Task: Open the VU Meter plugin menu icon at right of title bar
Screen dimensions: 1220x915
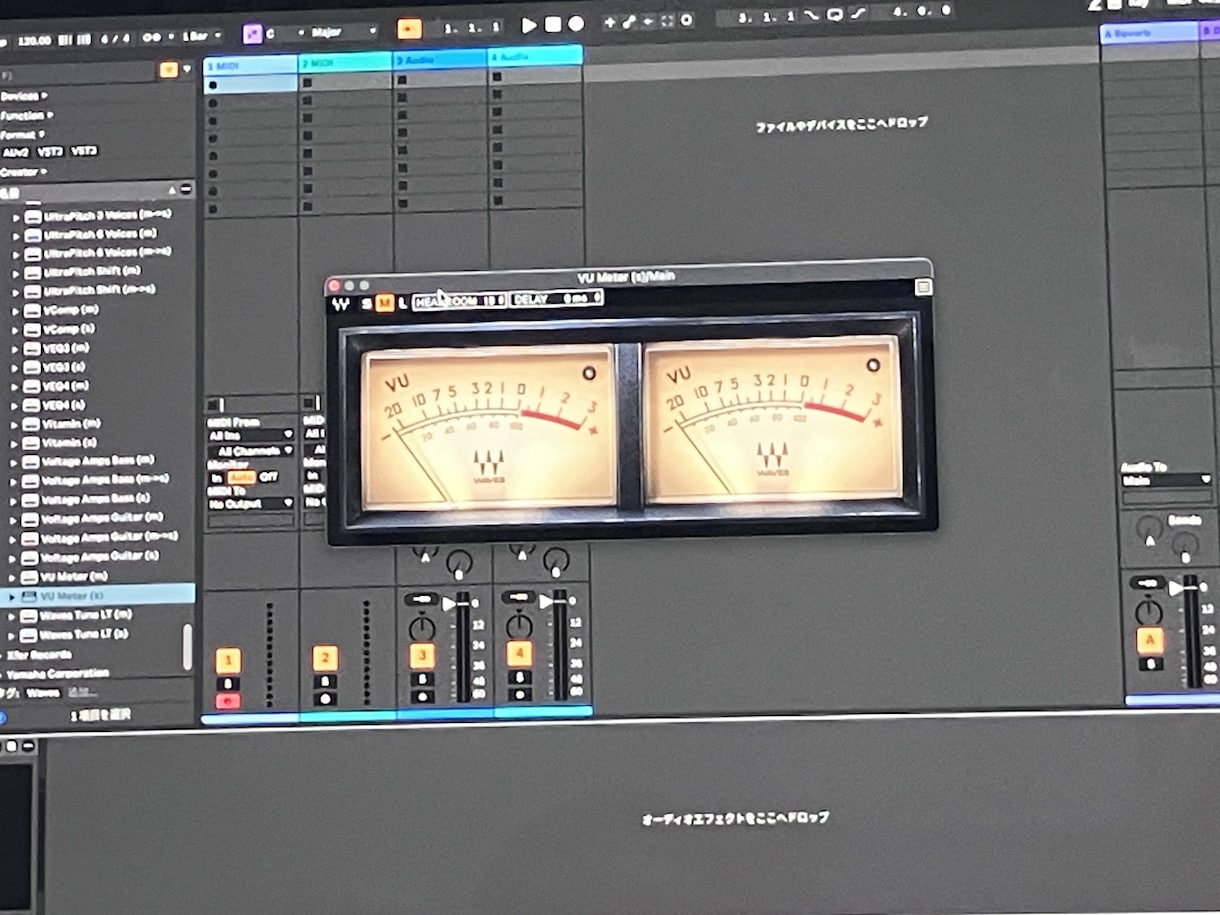Action: 923,287
